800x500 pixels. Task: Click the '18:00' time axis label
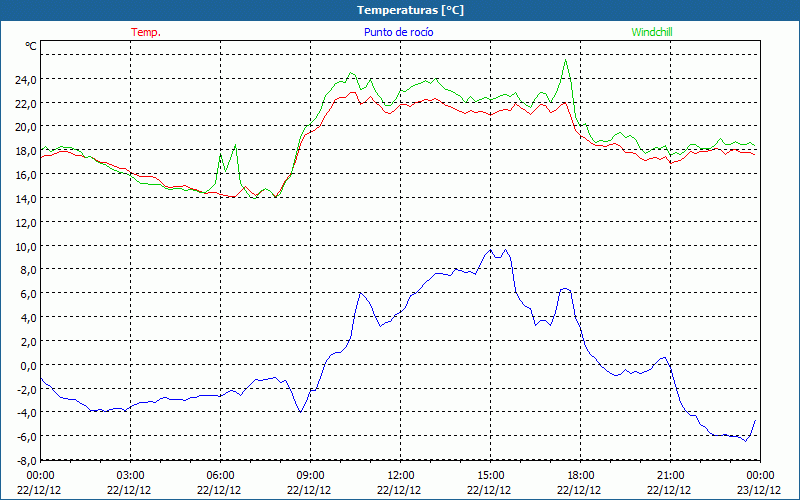click(581, 476)
